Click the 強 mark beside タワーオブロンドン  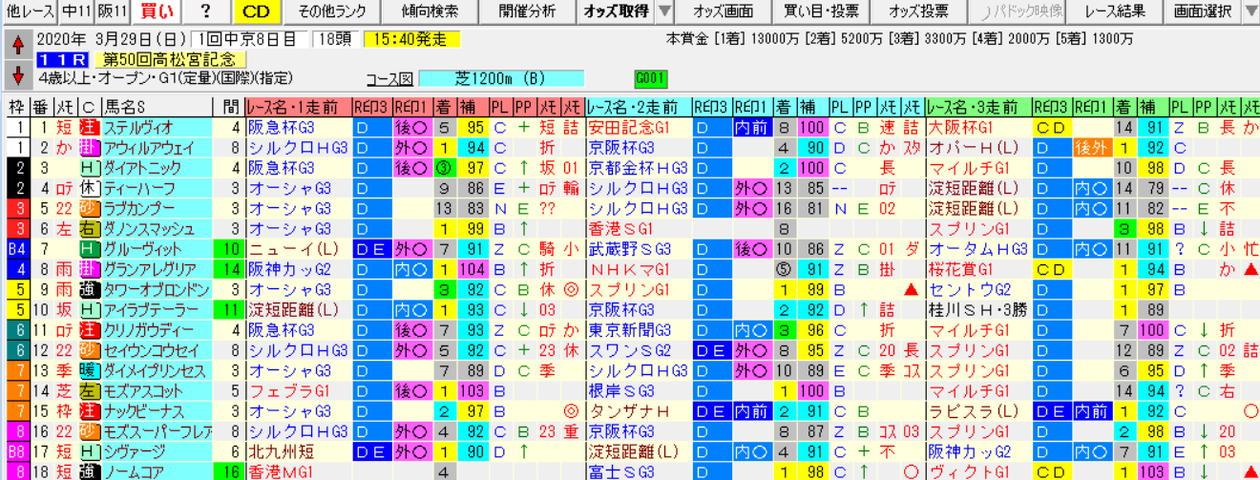point(89,290)
